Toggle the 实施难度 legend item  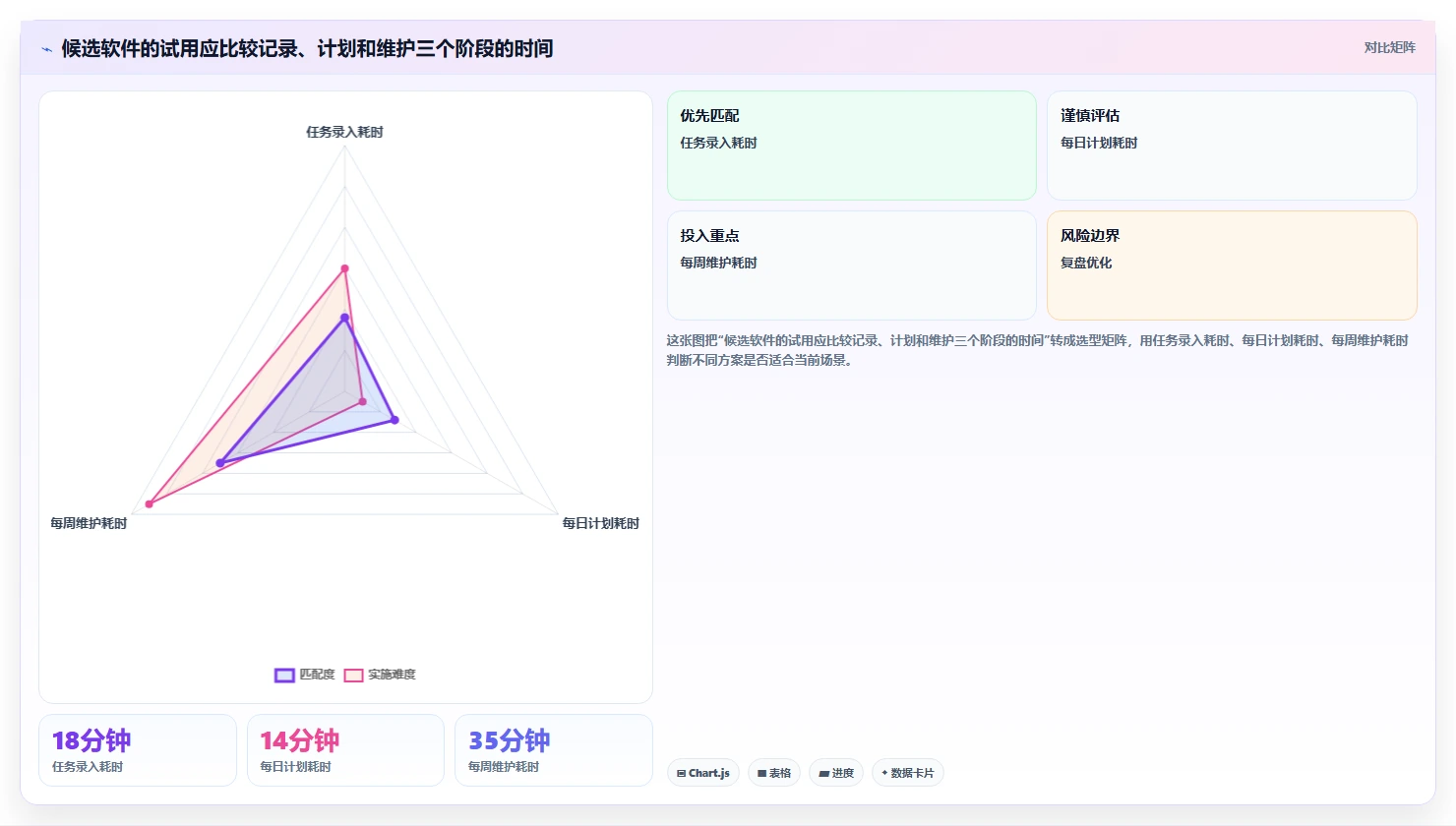click(x=380, y=675)
